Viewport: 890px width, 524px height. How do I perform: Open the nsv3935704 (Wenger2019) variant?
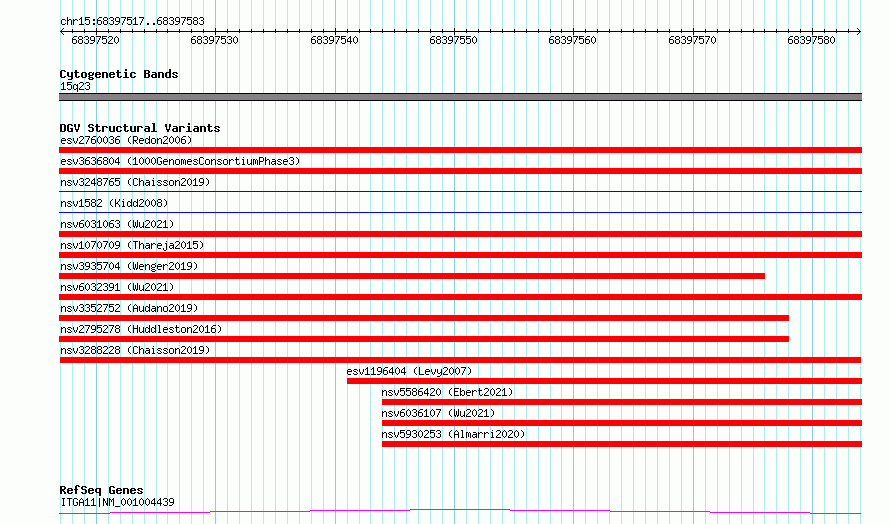click(x=129, y=266)
